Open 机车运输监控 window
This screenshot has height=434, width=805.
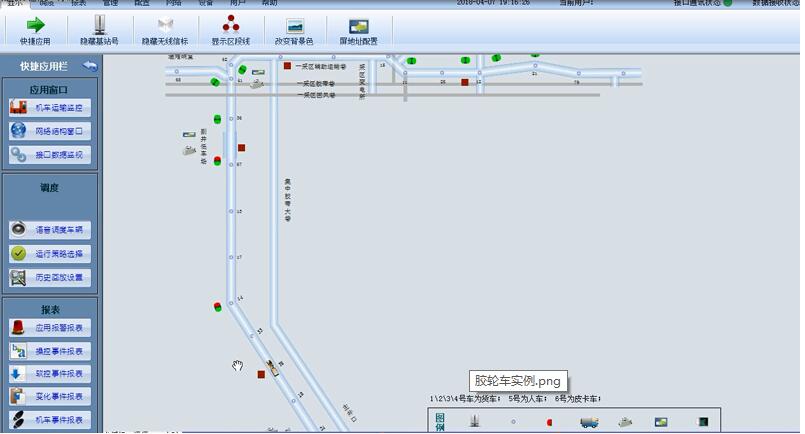(x=50, y=107)
